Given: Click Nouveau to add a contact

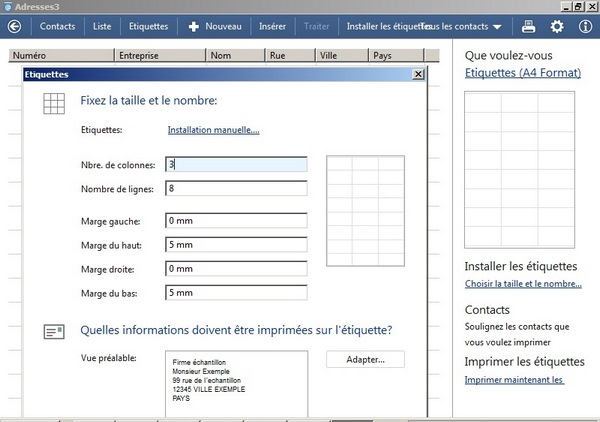Looking at the screenshot, I should click(223, 26).
